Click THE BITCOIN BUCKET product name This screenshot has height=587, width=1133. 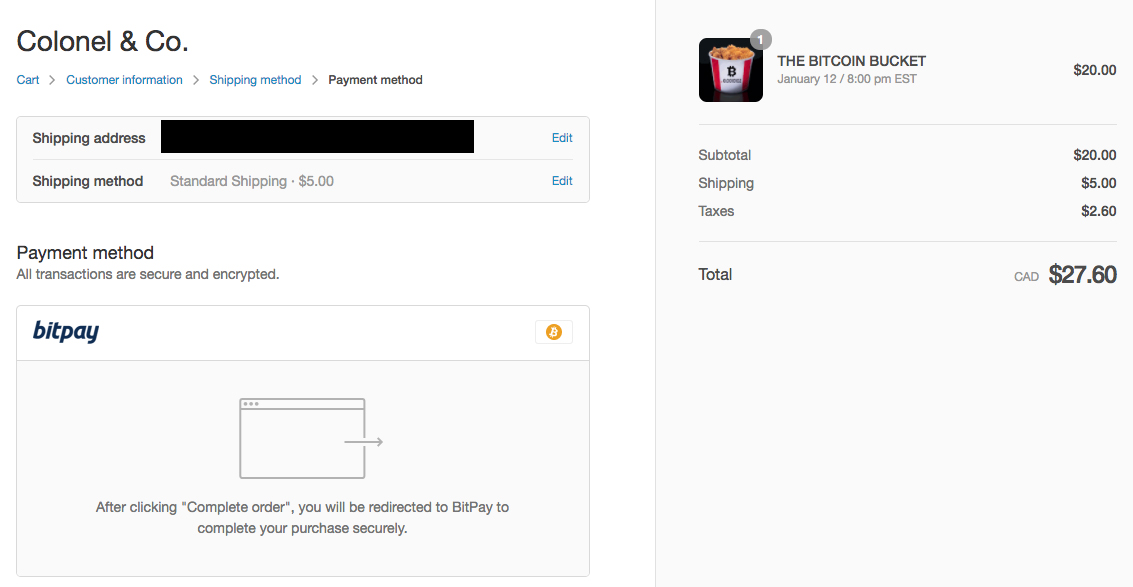coord(851,61)
